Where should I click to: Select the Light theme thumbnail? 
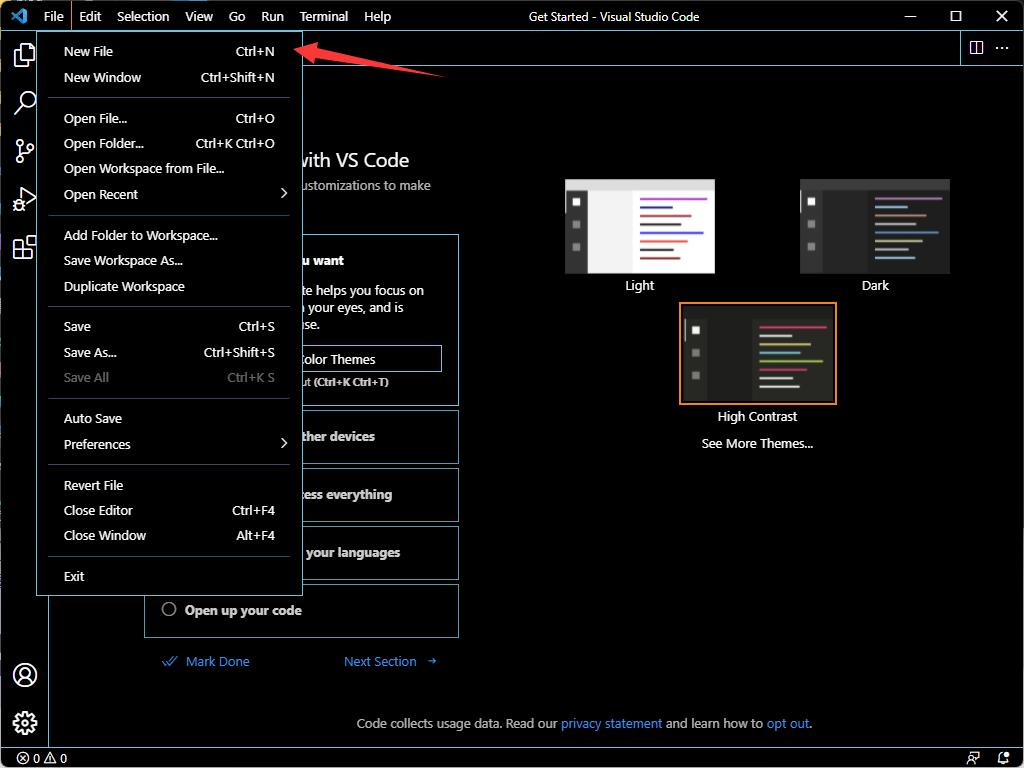(x=640, y=227)
